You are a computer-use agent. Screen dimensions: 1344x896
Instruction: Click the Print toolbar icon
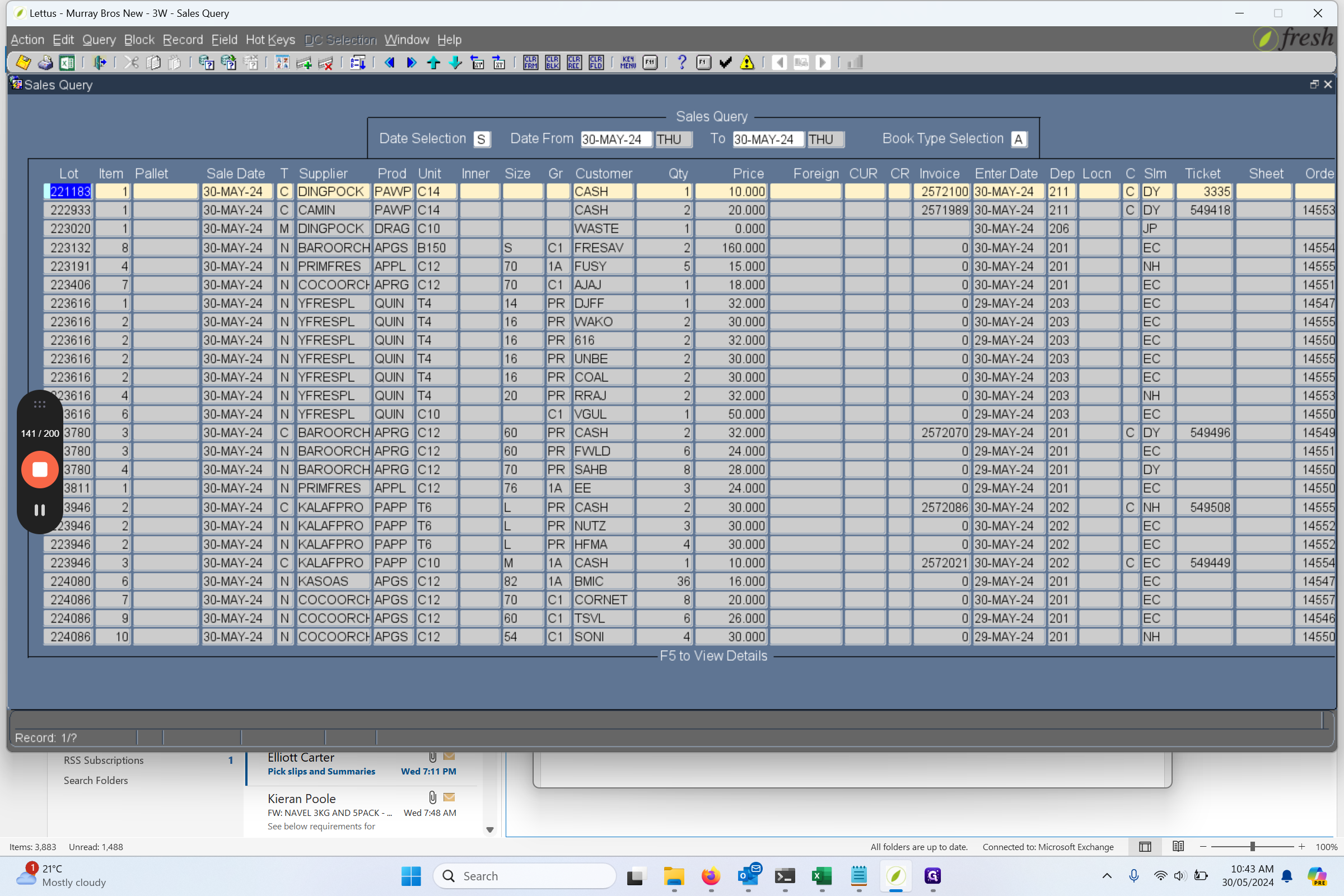pyautogui.click(x=45, y=62)
